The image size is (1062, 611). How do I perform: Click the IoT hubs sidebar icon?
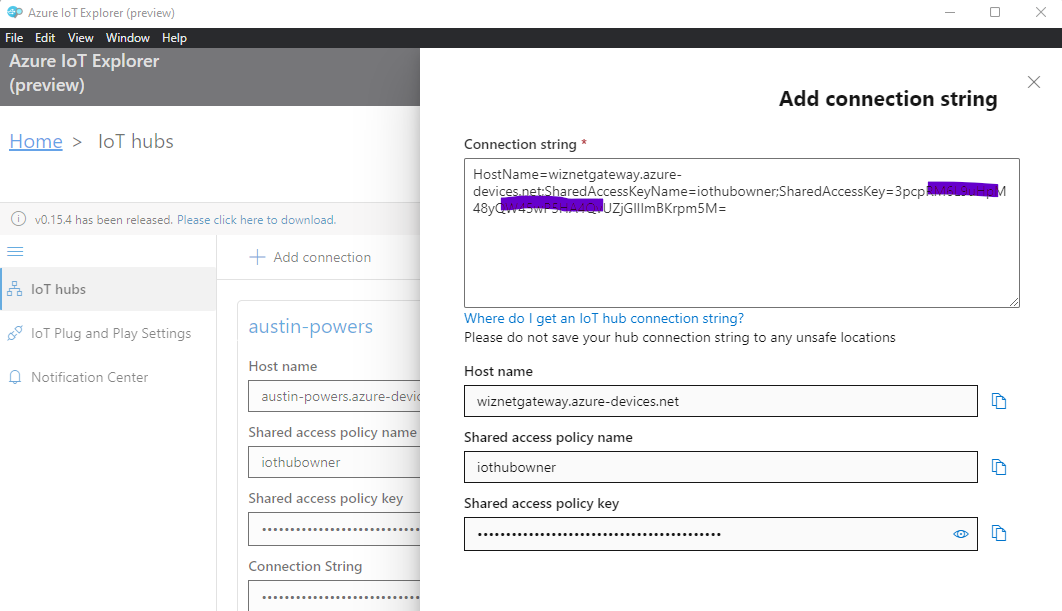click(x=15, y=289)
